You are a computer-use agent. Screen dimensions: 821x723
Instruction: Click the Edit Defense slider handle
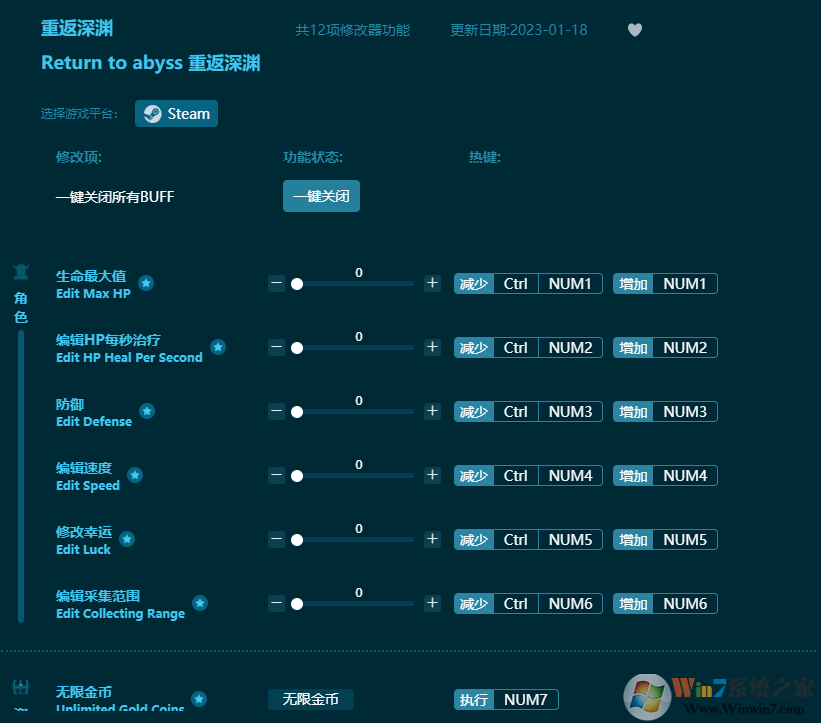pyautogui.click(x=297, y=412)
